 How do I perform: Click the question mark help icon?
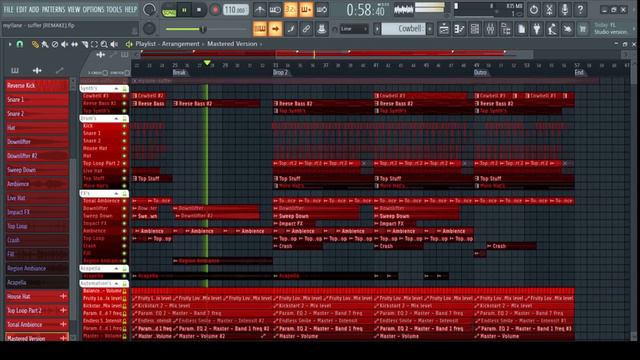click(580, 9)
